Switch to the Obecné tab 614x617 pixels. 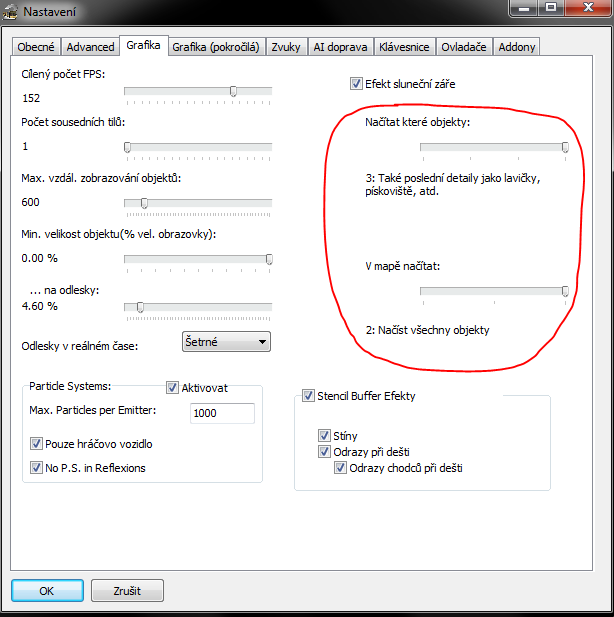37,47
